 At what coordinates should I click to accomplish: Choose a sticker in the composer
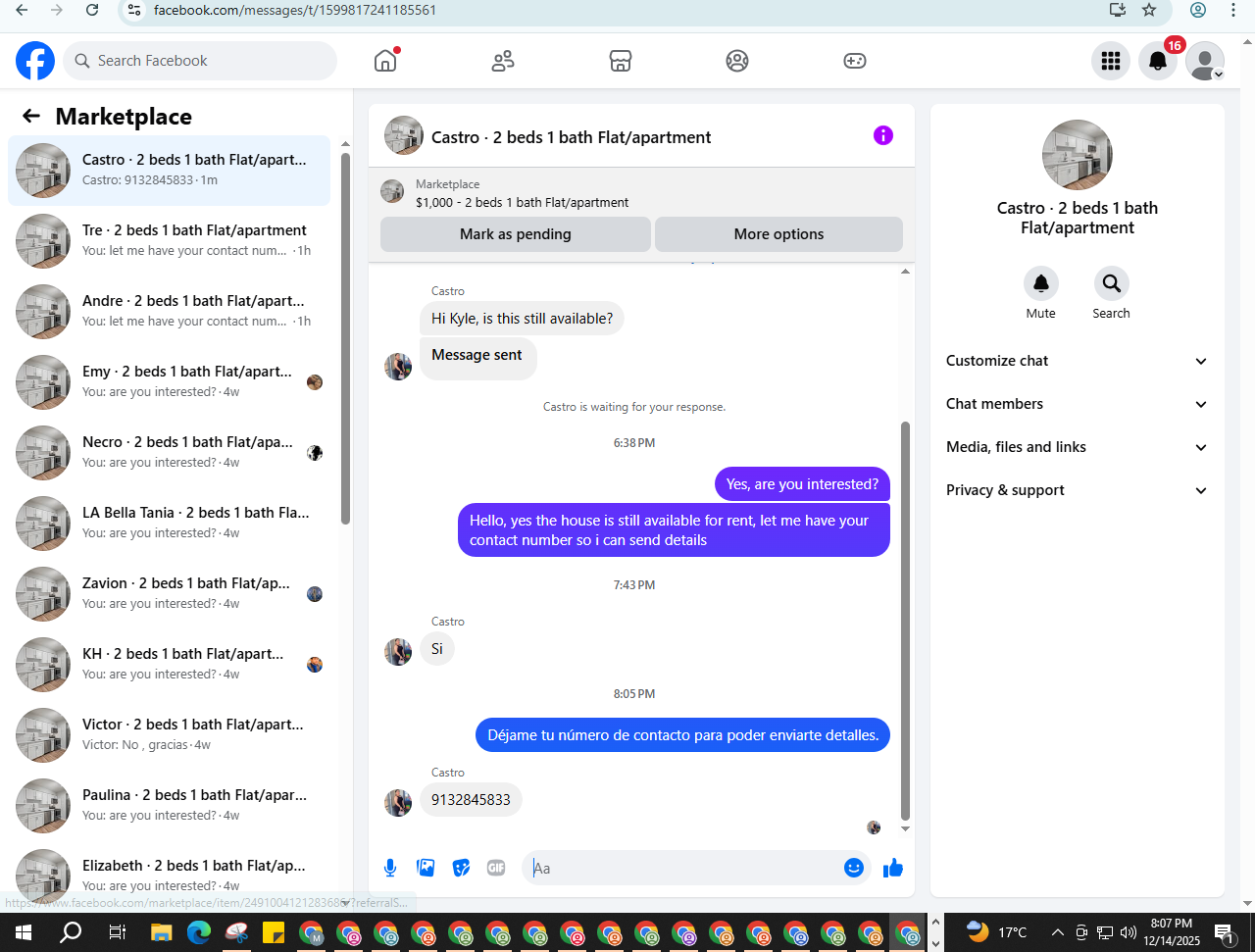461,868
